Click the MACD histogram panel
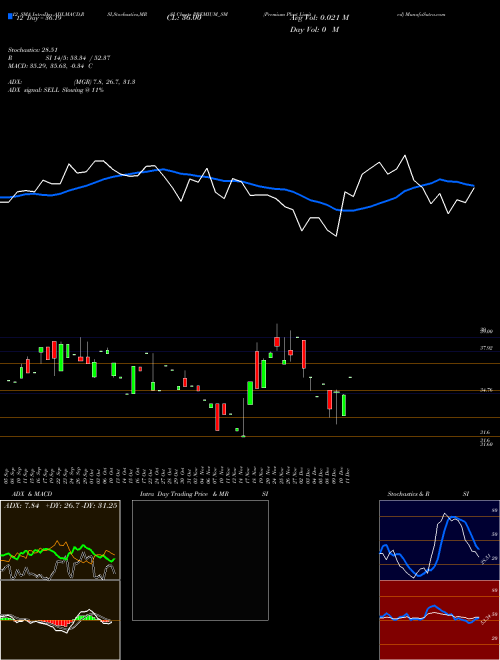 60,620
